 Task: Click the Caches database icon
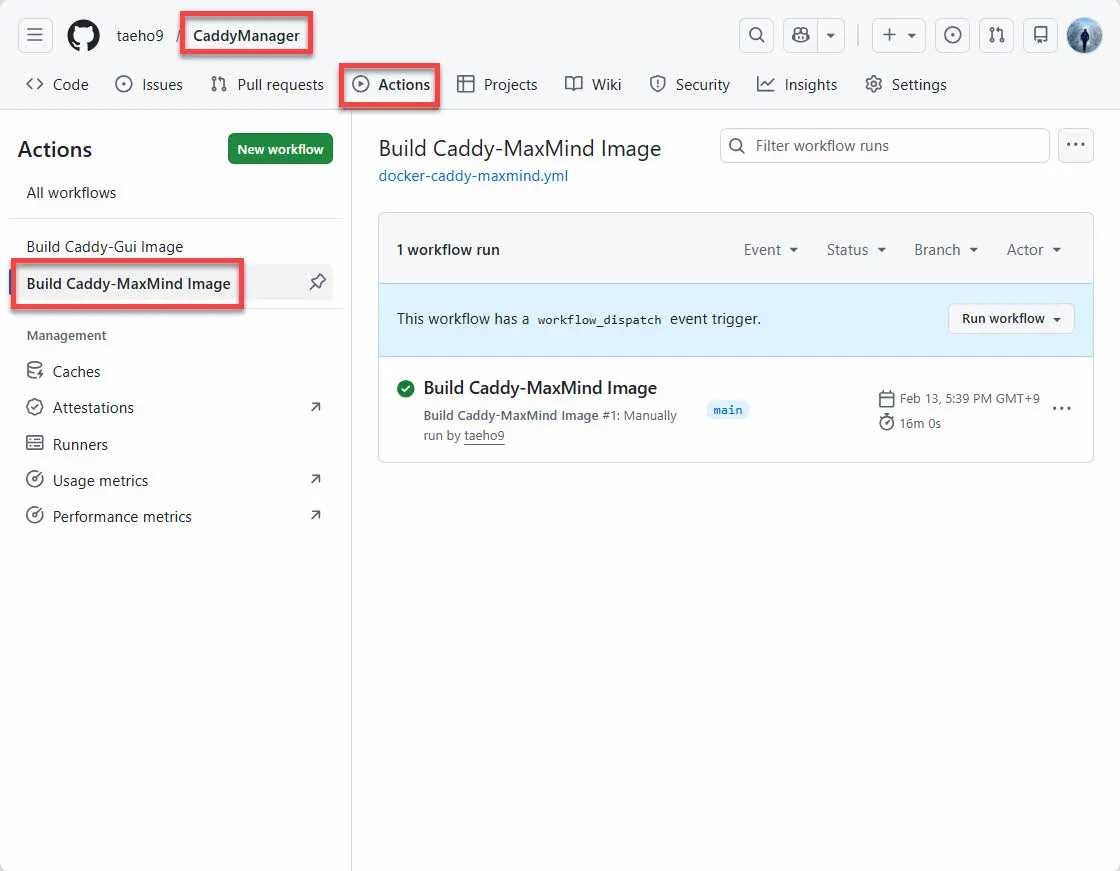click(x=35, y=370)
